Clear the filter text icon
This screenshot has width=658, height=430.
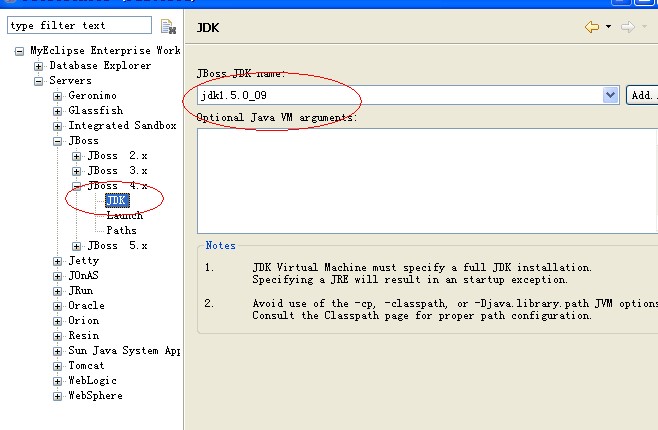pyautogui.click(x=168, y=26)
